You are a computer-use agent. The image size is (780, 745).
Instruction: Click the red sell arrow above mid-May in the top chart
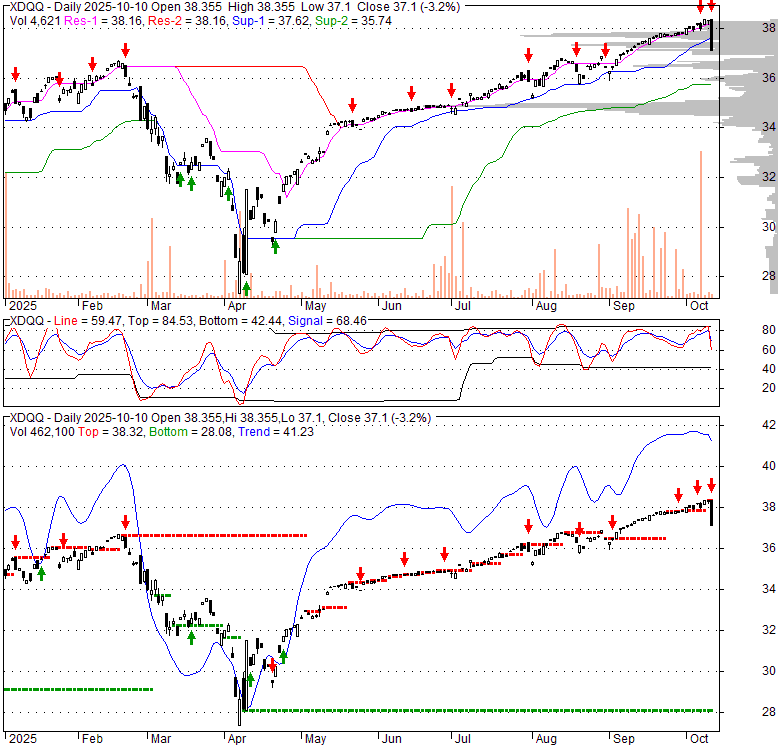point(352,106)
